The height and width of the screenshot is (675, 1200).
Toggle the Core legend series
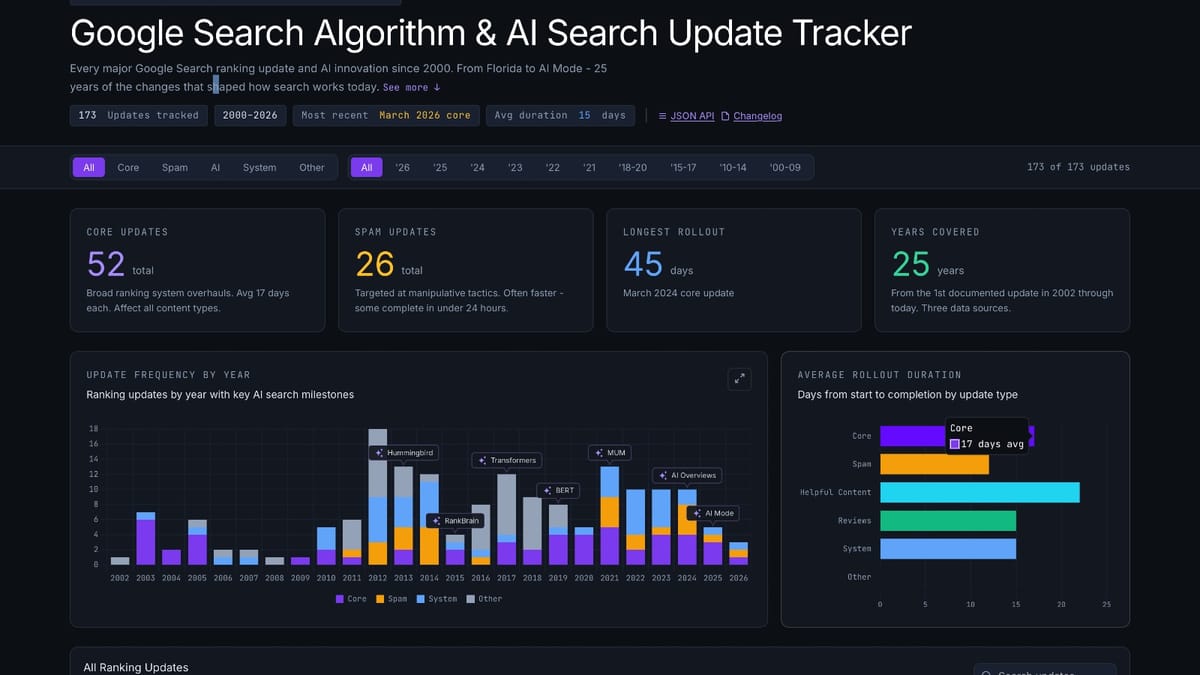click(x=351, y=599)
